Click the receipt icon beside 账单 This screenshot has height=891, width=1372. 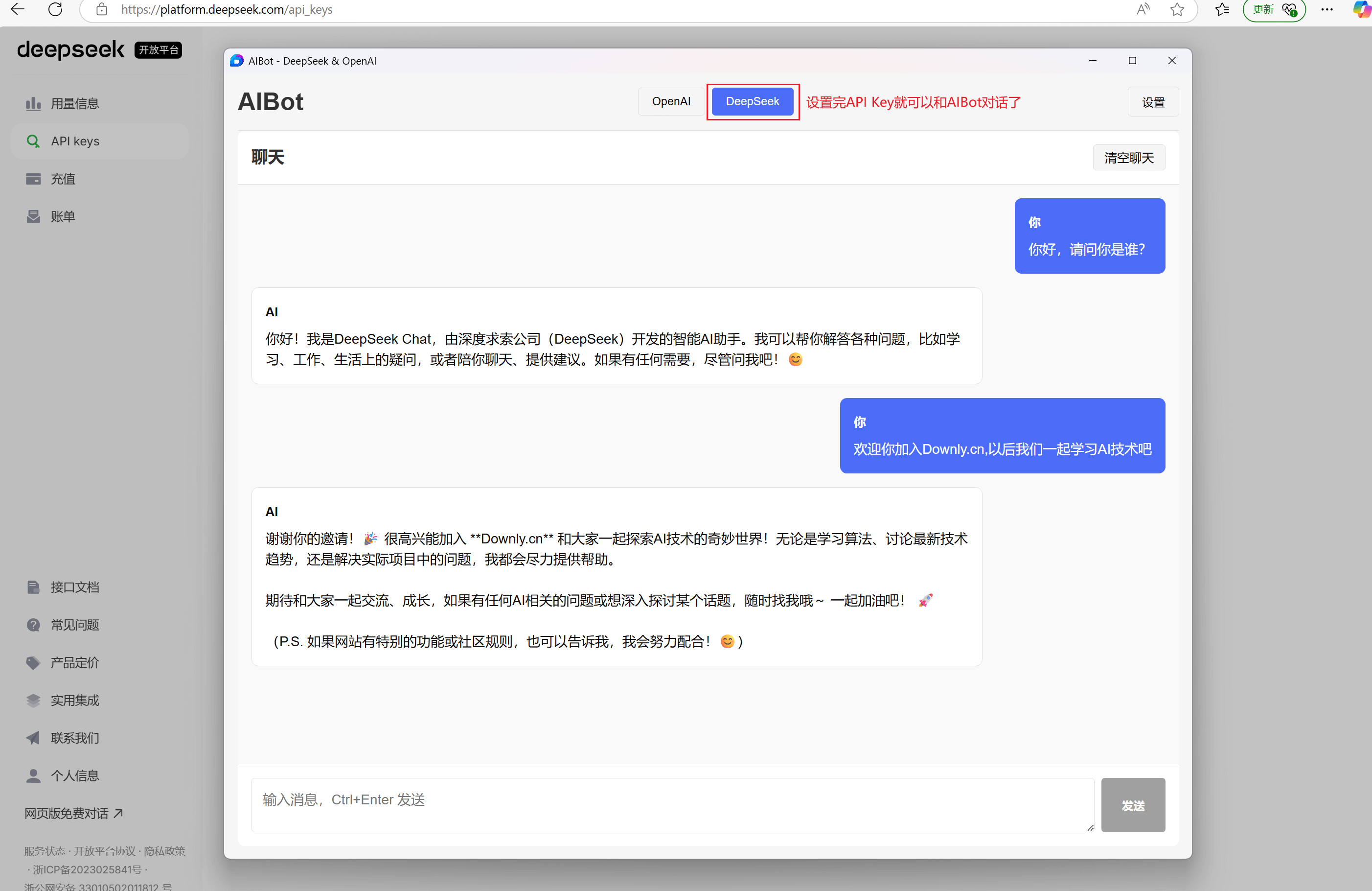(33, 216)
